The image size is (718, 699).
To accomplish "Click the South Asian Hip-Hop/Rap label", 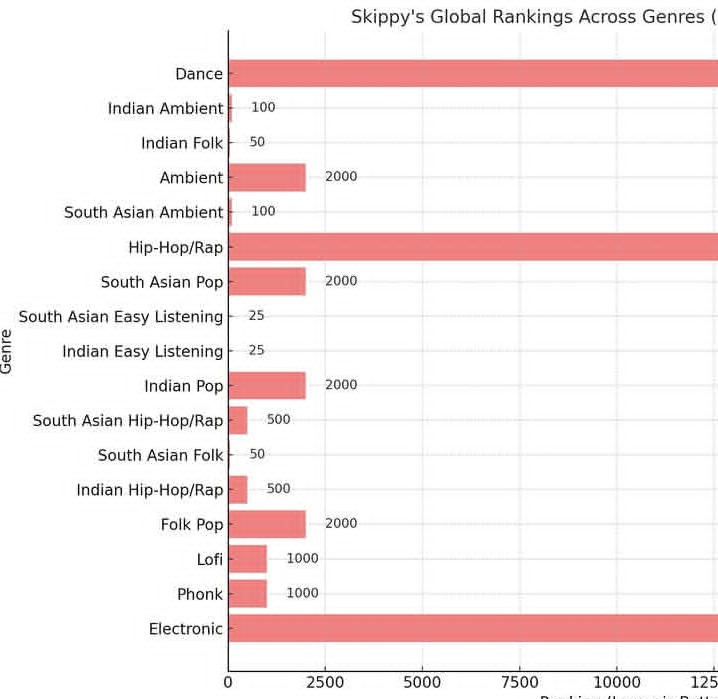I will (x=128, y=421).
